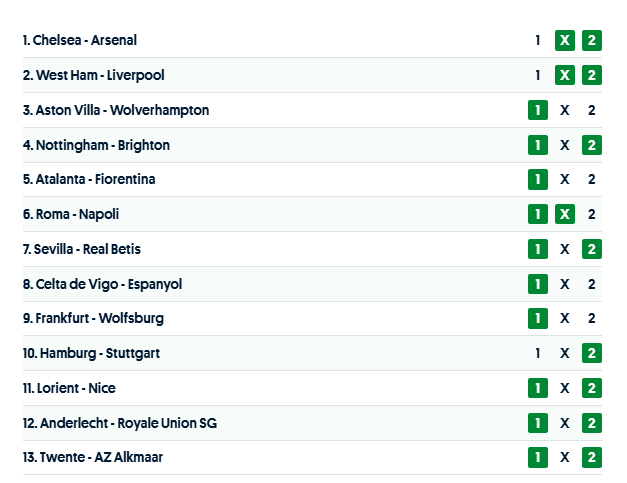Deselect home win for Nottingham - Brighton

538,145
